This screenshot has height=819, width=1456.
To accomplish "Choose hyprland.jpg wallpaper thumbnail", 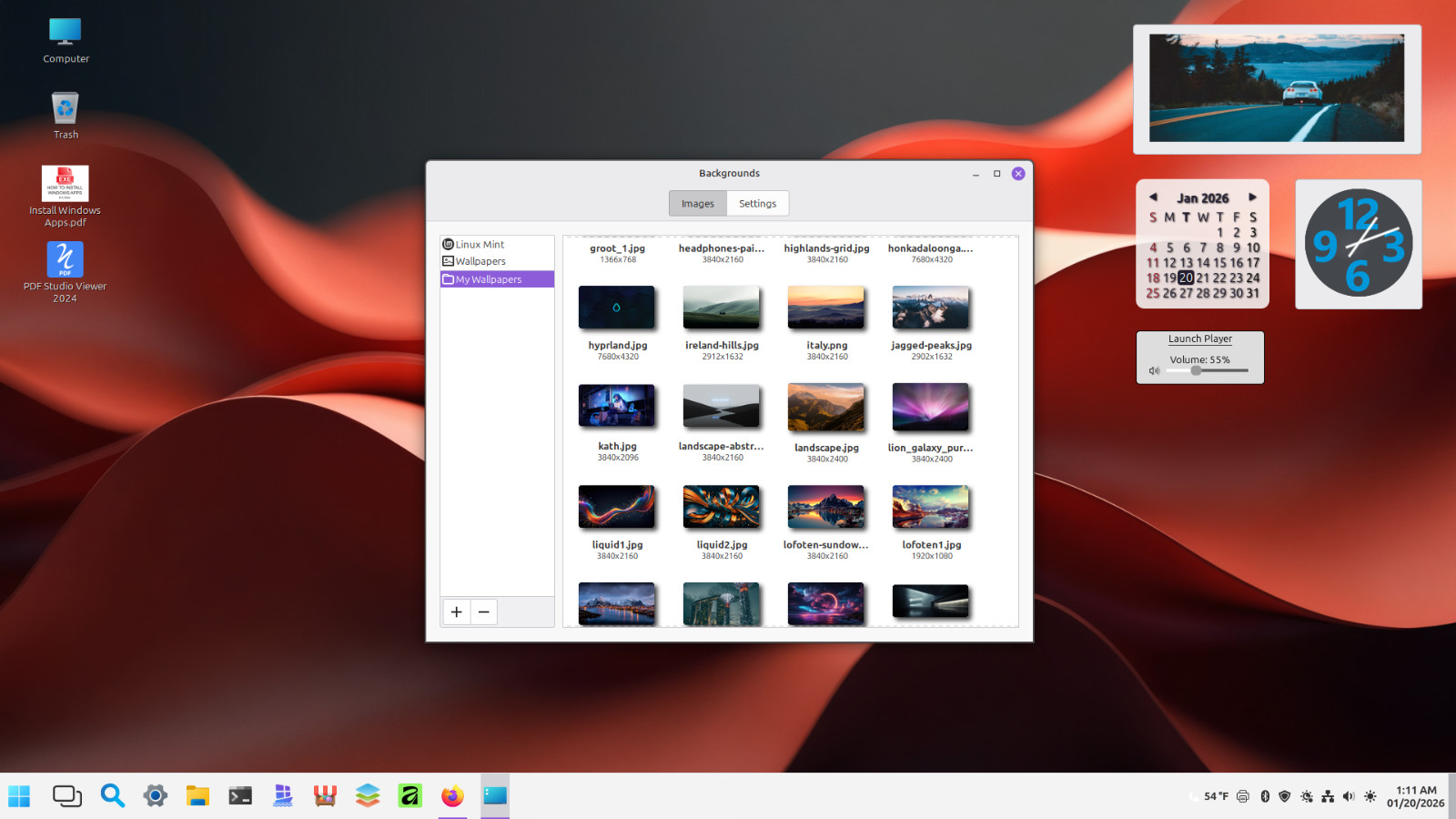I will tap(617, 308).
